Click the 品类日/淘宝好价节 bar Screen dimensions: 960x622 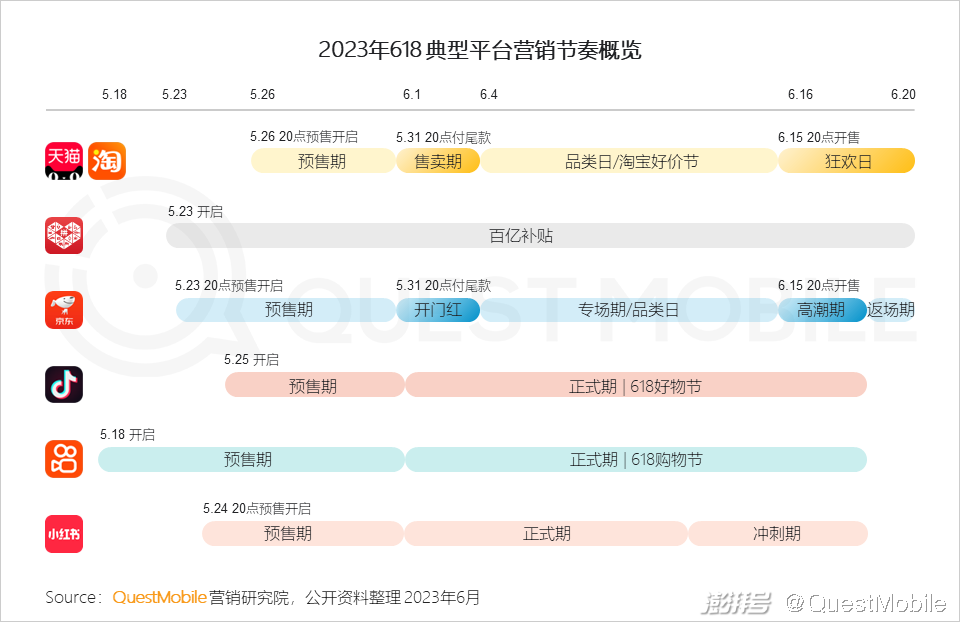click(x=629, y=162)
